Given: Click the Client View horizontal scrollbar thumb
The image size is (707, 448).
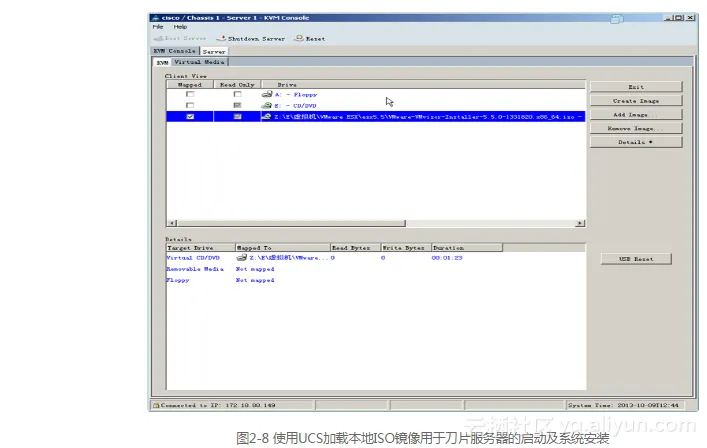Looking at the screenshot, I should click(x=291, y=223).
